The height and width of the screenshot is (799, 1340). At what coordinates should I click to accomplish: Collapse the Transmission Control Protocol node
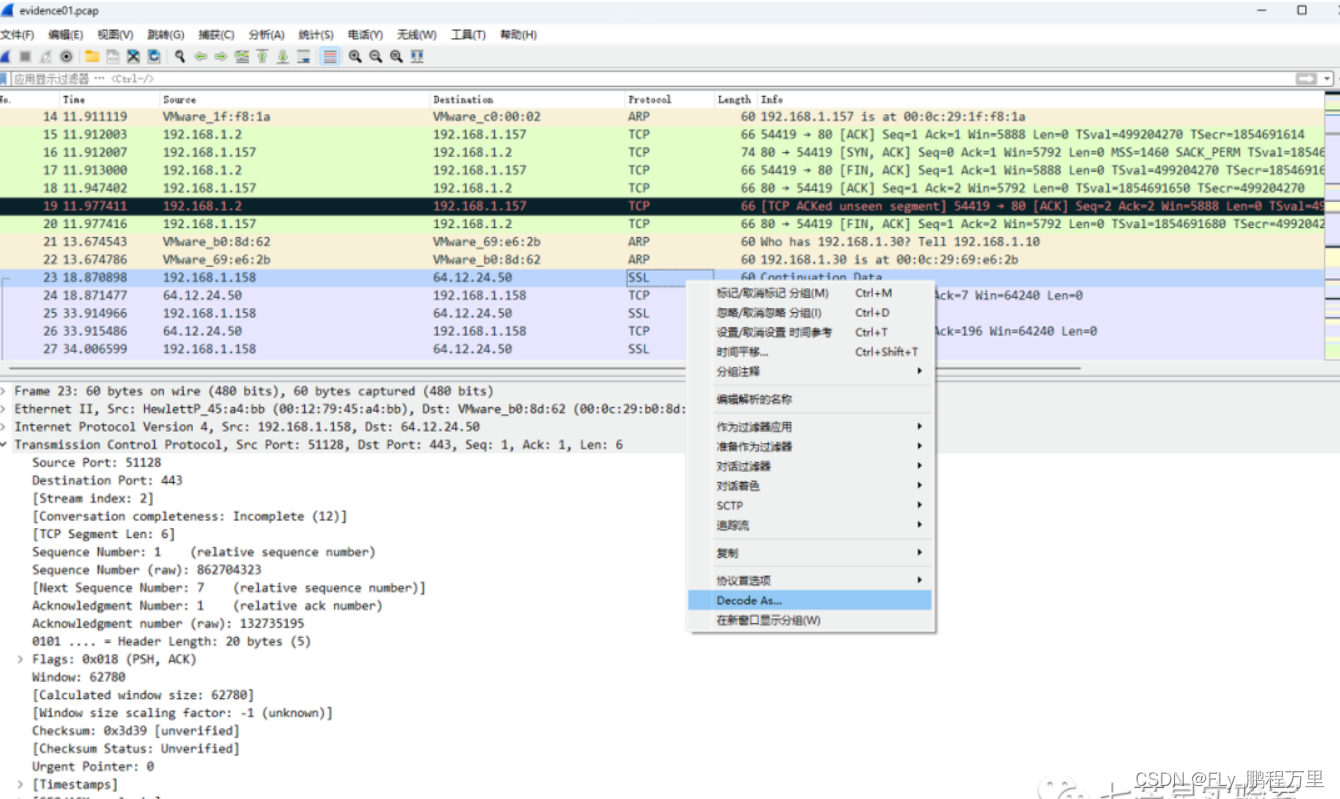(x=5, y=445)
